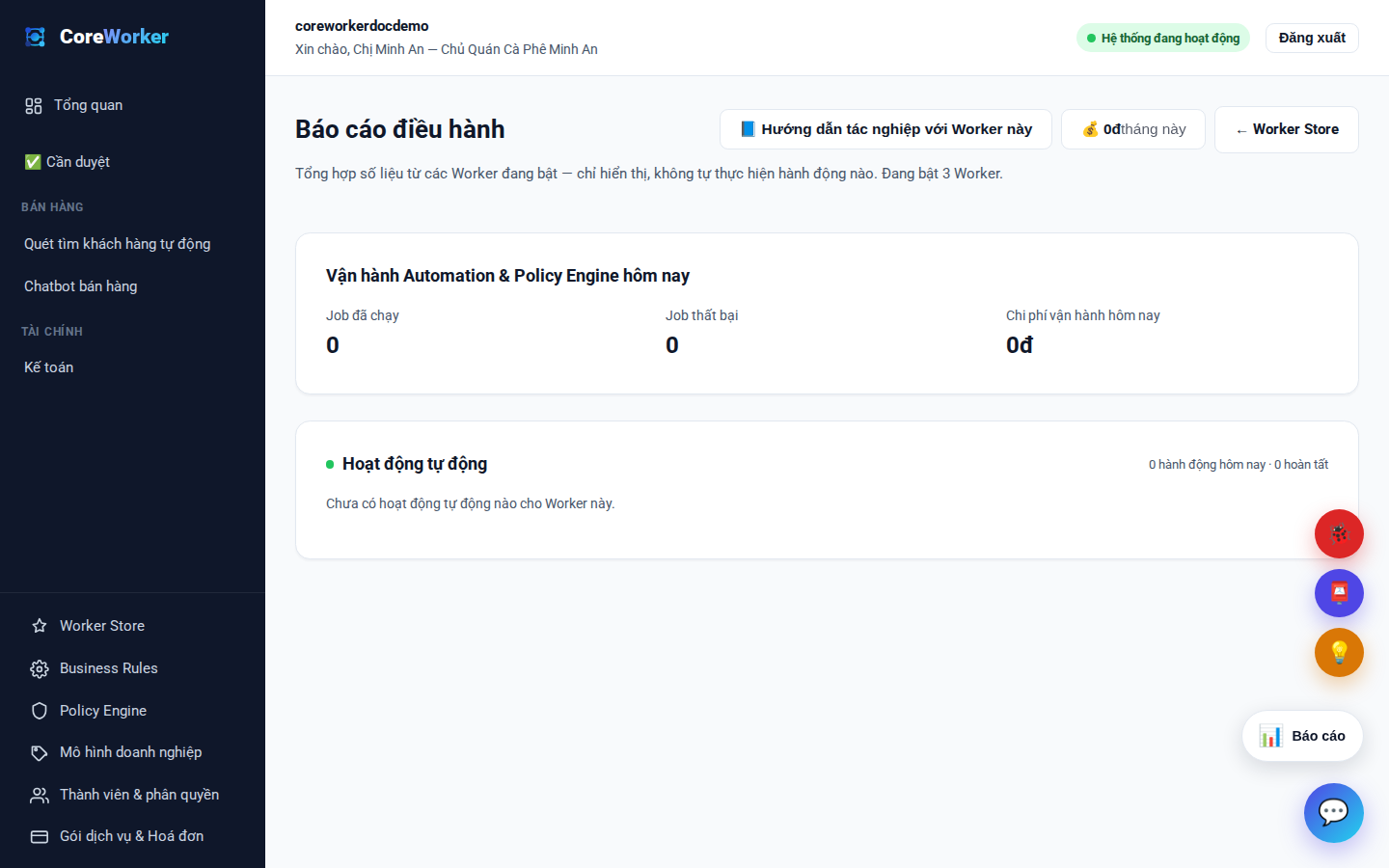Image resolution: width=1389 pixels, height=868 pixels.
Task: Click the Worker Store star icon
Action: click(x=40, y=626)
